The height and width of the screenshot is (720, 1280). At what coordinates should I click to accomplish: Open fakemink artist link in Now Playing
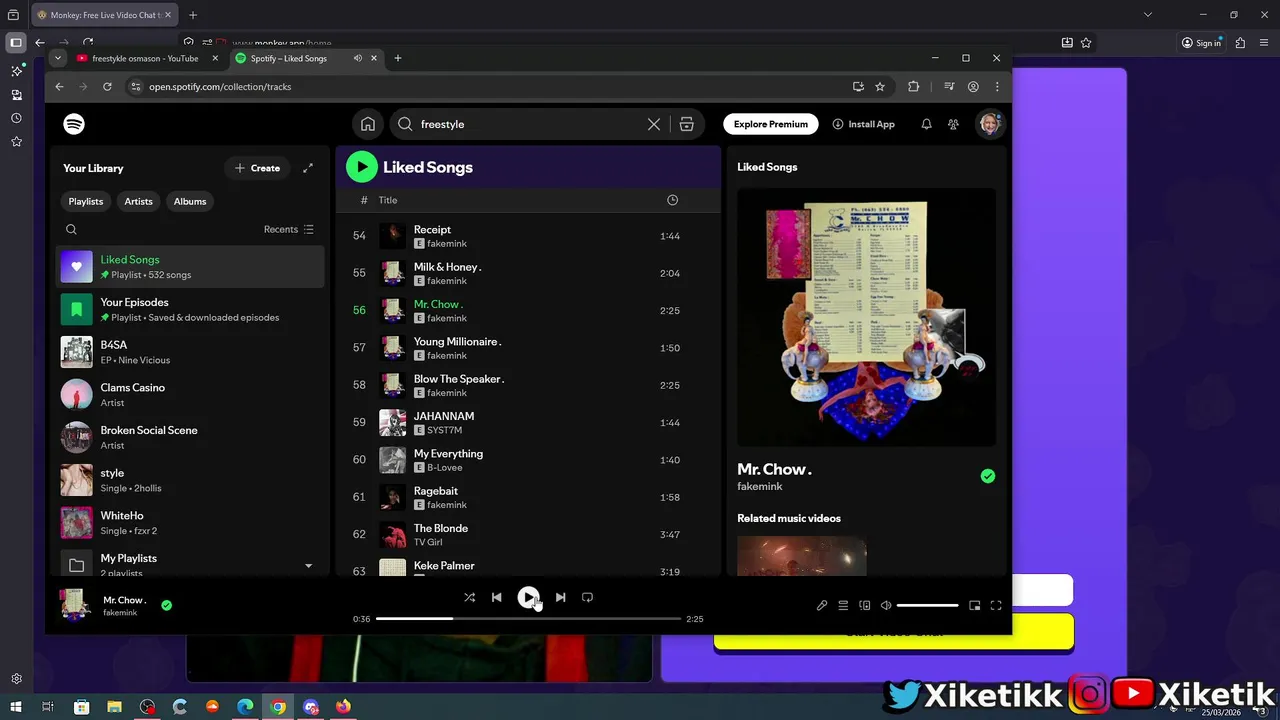tap(760, 486)
